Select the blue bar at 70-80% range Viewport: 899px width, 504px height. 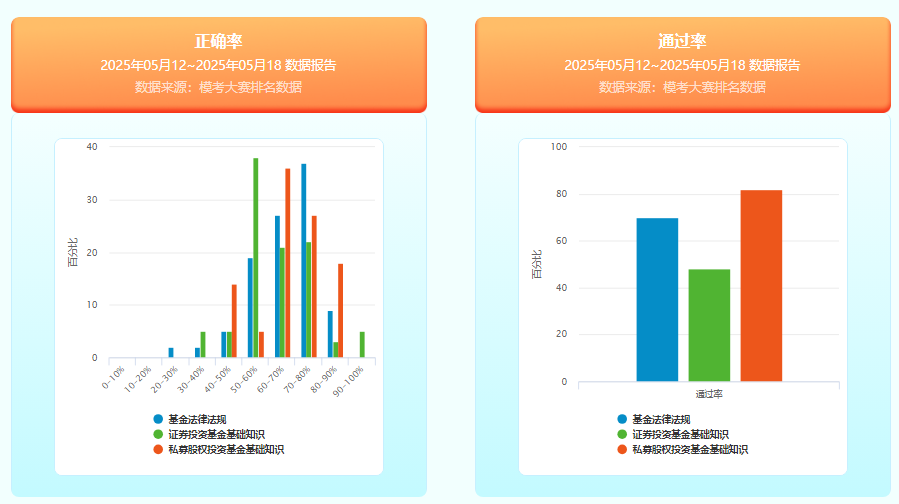[x=303, y=260]
